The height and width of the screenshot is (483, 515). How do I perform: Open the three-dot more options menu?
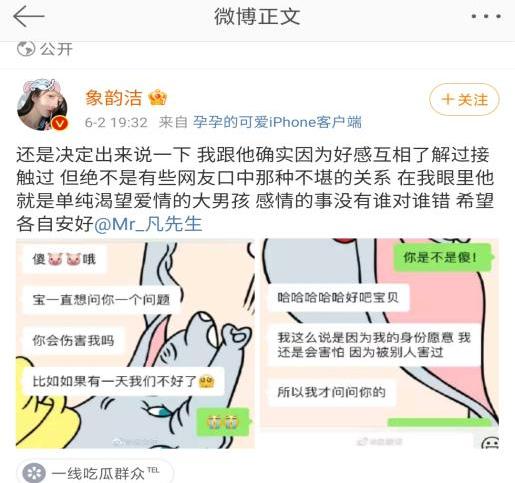coord(486,16)
